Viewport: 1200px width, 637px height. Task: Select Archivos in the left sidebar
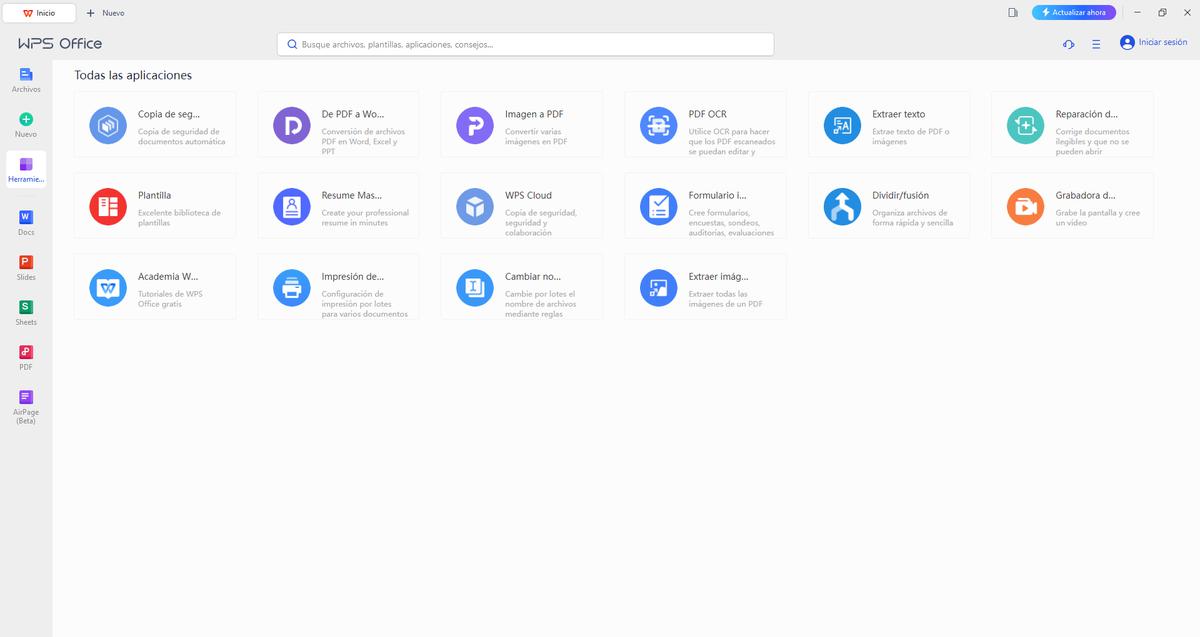coord(26,80)
